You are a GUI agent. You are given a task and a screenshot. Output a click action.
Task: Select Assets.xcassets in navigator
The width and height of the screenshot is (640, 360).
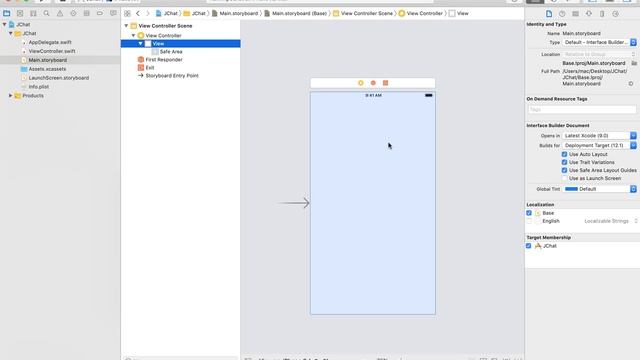(x=47, y=69)
